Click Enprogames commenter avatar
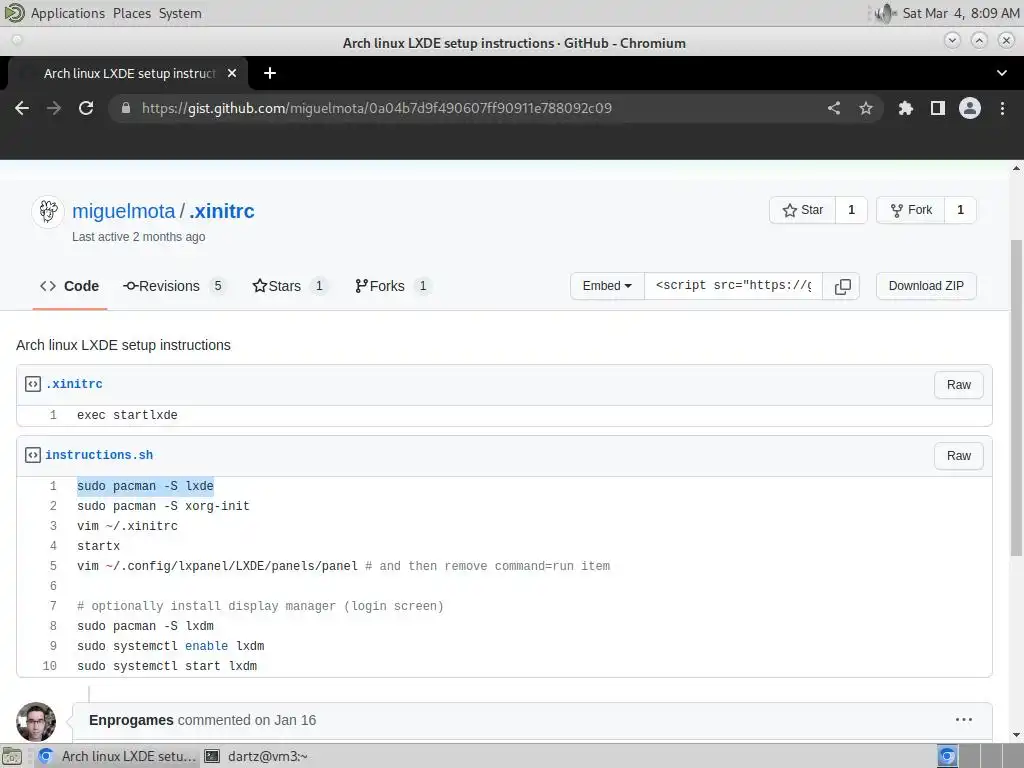This screenshot has height=768, width=1024. 36,722
